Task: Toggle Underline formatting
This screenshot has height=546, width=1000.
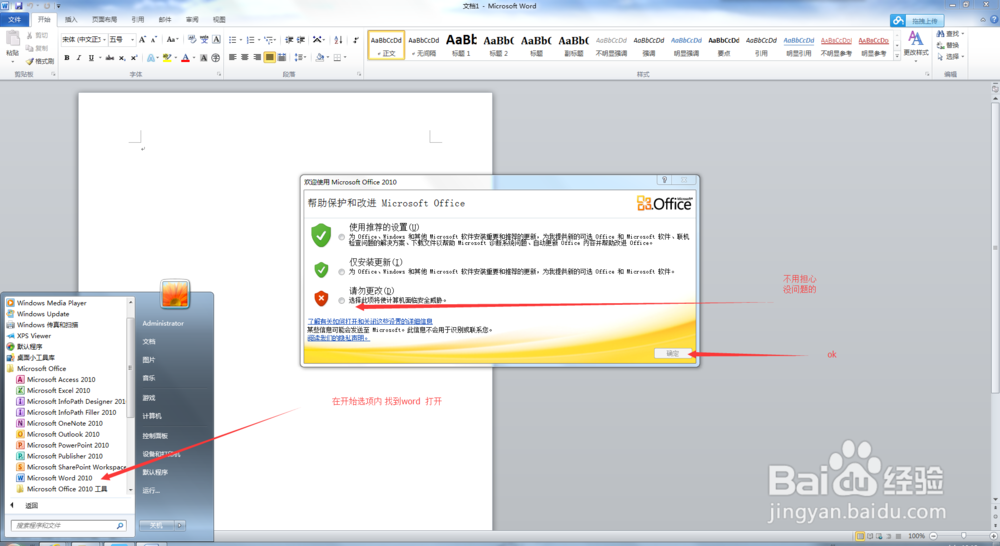Action: [91, 57]
